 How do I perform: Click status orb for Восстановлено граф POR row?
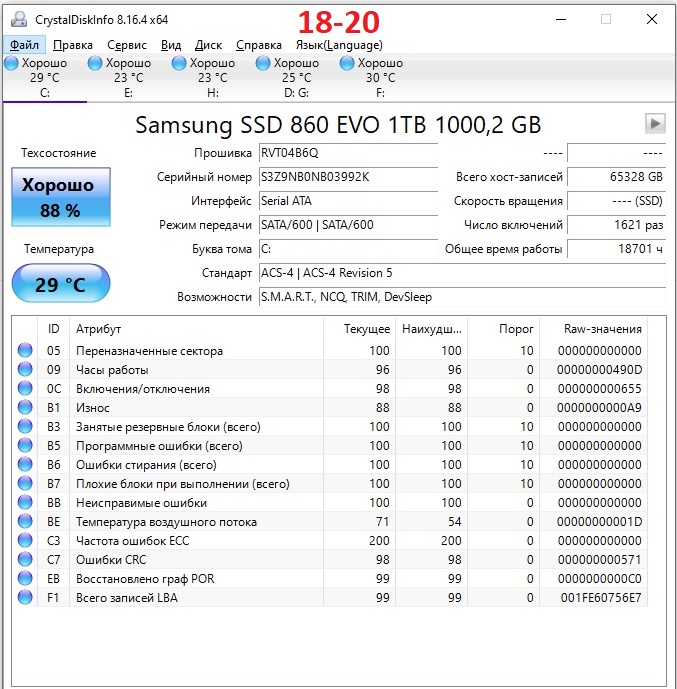coord(25,578)
